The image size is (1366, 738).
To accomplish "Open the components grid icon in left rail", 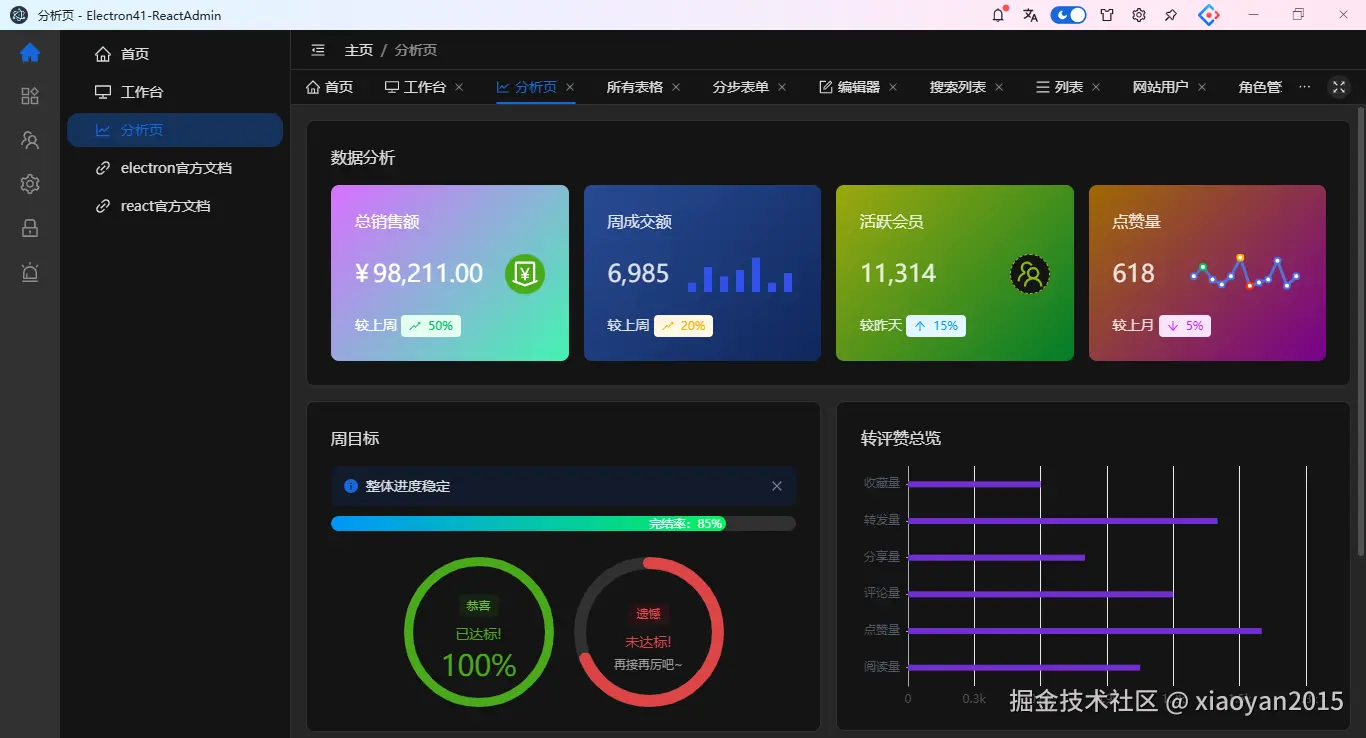I will [x=30, y=96].
